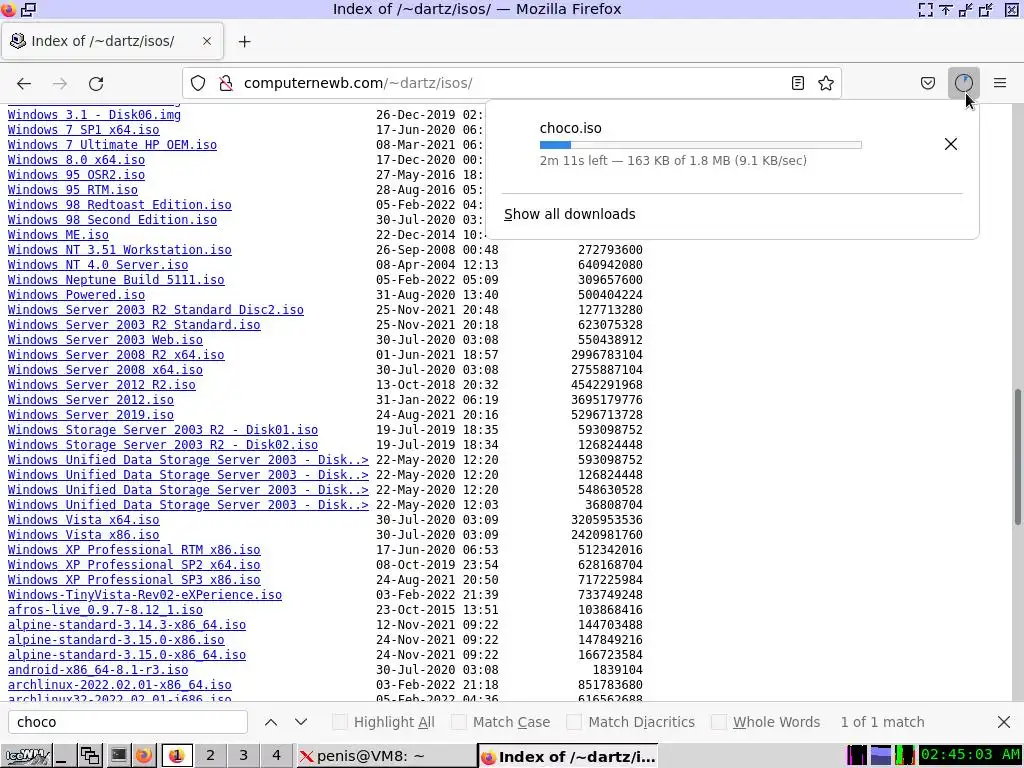The image size is (1024, 768).
Task: Enable the Match Diacritics checkbox
Action: [574, 722]
